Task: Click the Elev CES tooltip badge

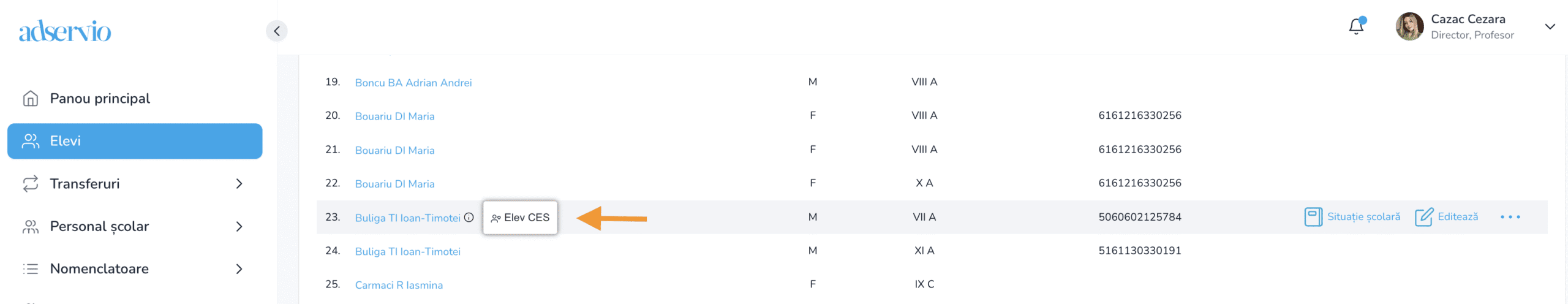Action: click(520, 218)
